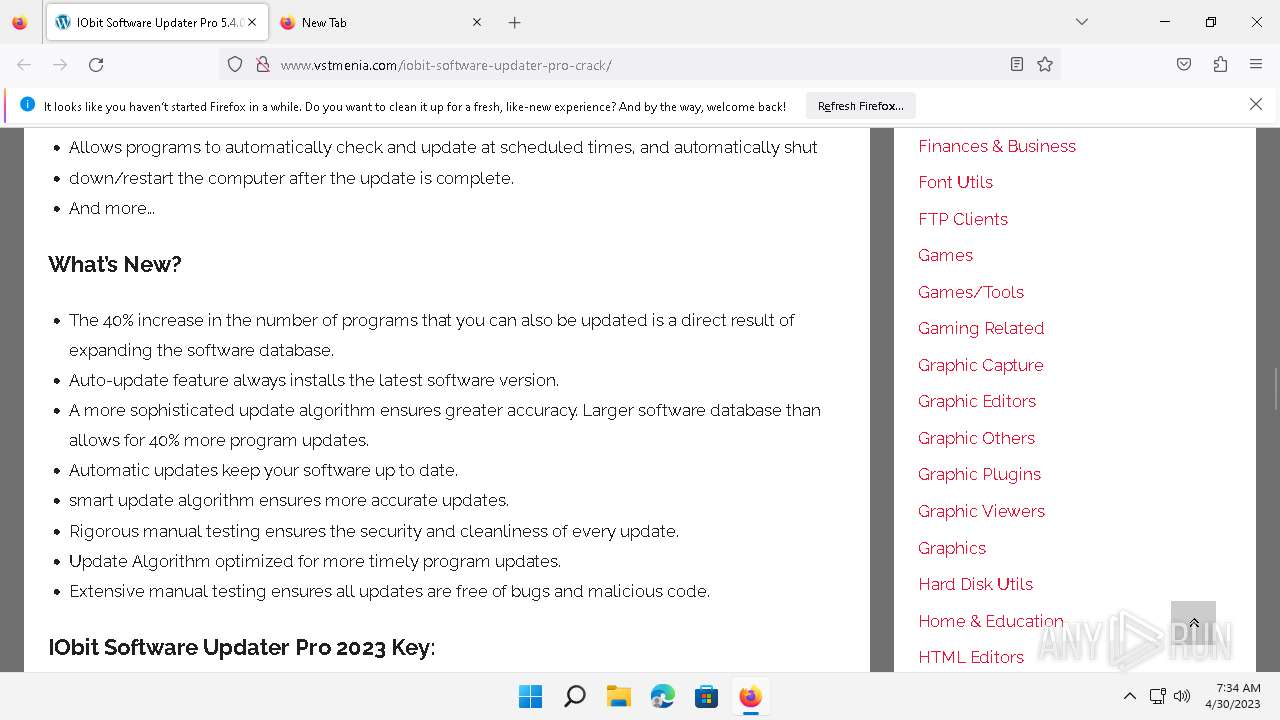The height and width of the screenshot is (720, 1280).
Task: Bookmark this page with star icon
Action: point(1045,64)
